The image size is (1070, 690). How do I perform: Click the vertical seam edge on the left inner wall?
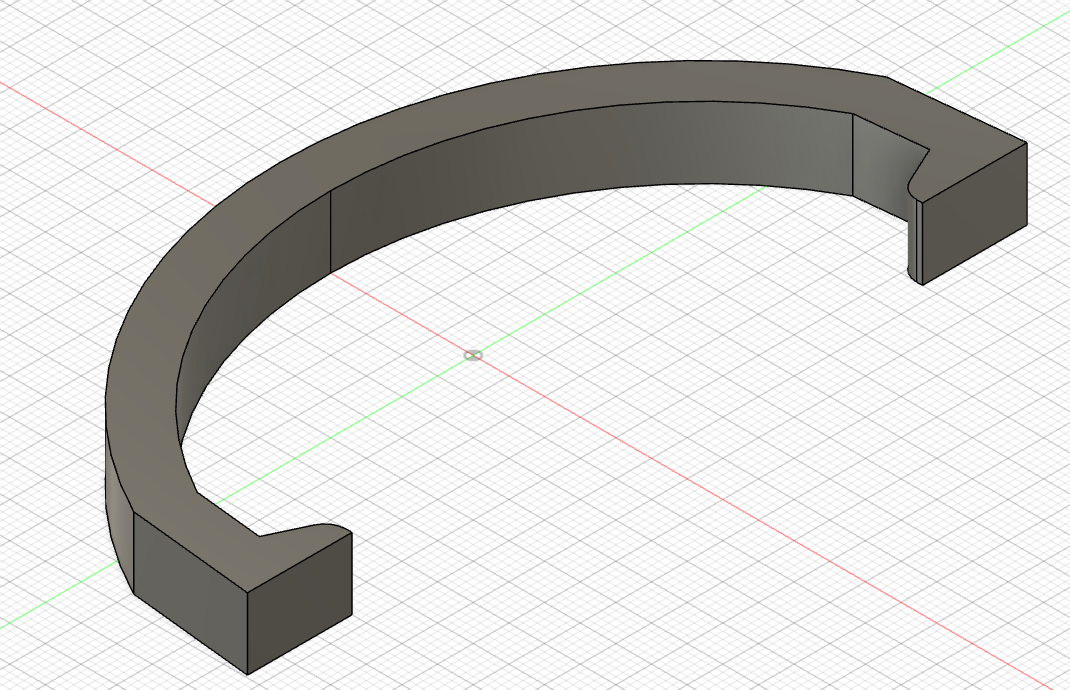coord(330,232)
